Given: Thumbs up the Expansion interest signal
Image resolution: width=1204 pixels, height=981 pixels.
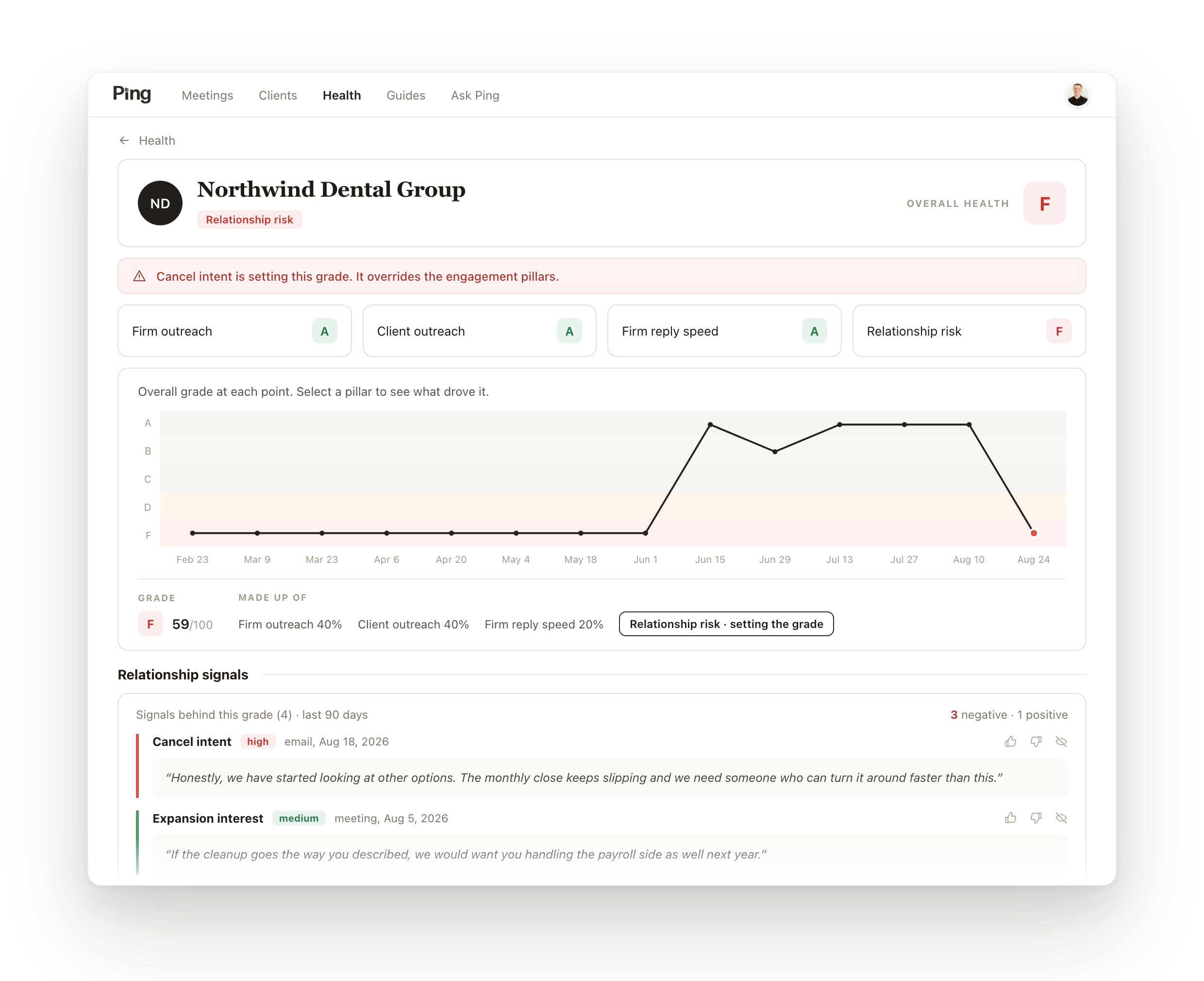Looking at the screenshot, I should 1011,818.
